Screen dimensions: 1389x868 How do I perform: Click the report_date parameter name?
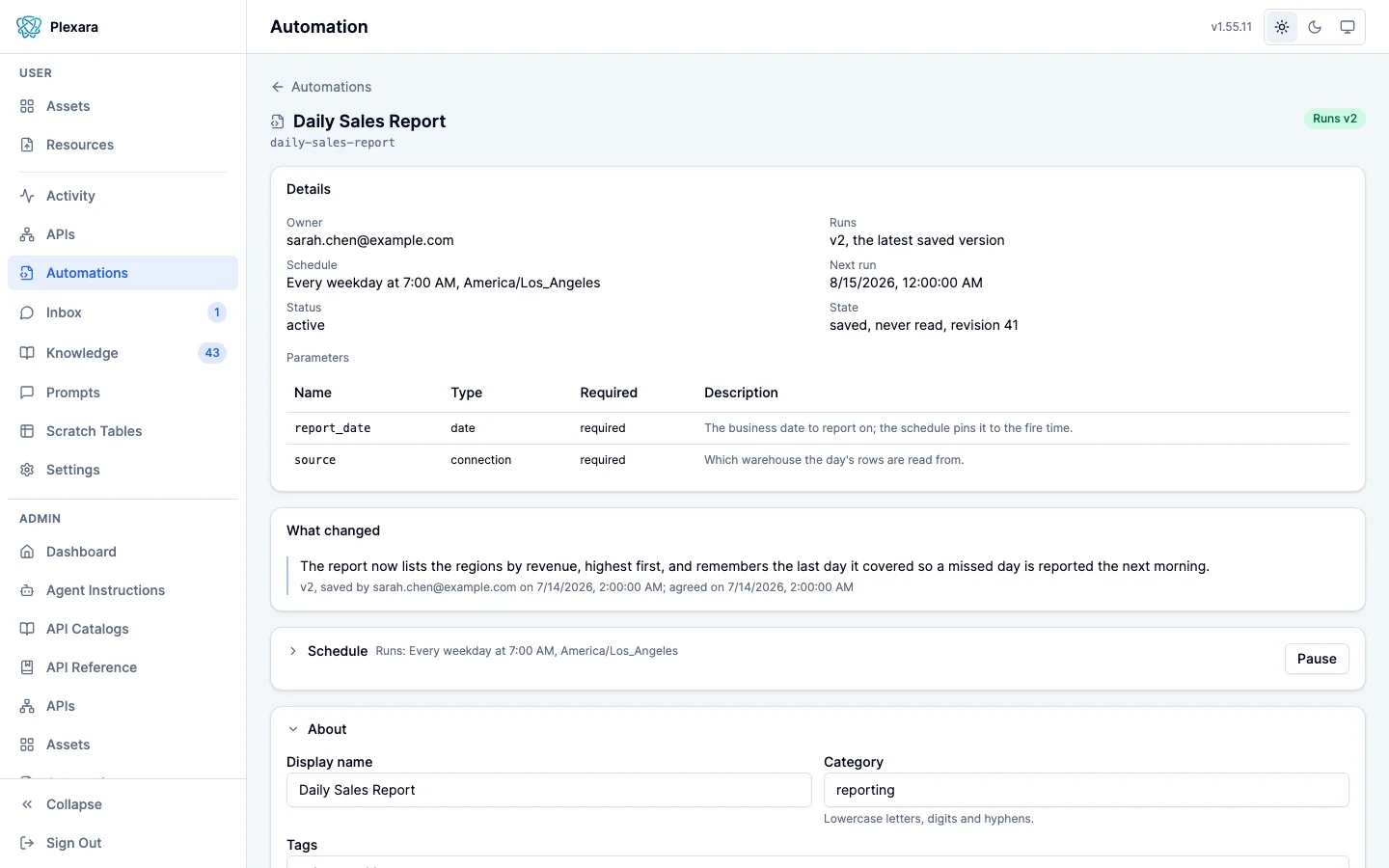(x=333, y=428)
